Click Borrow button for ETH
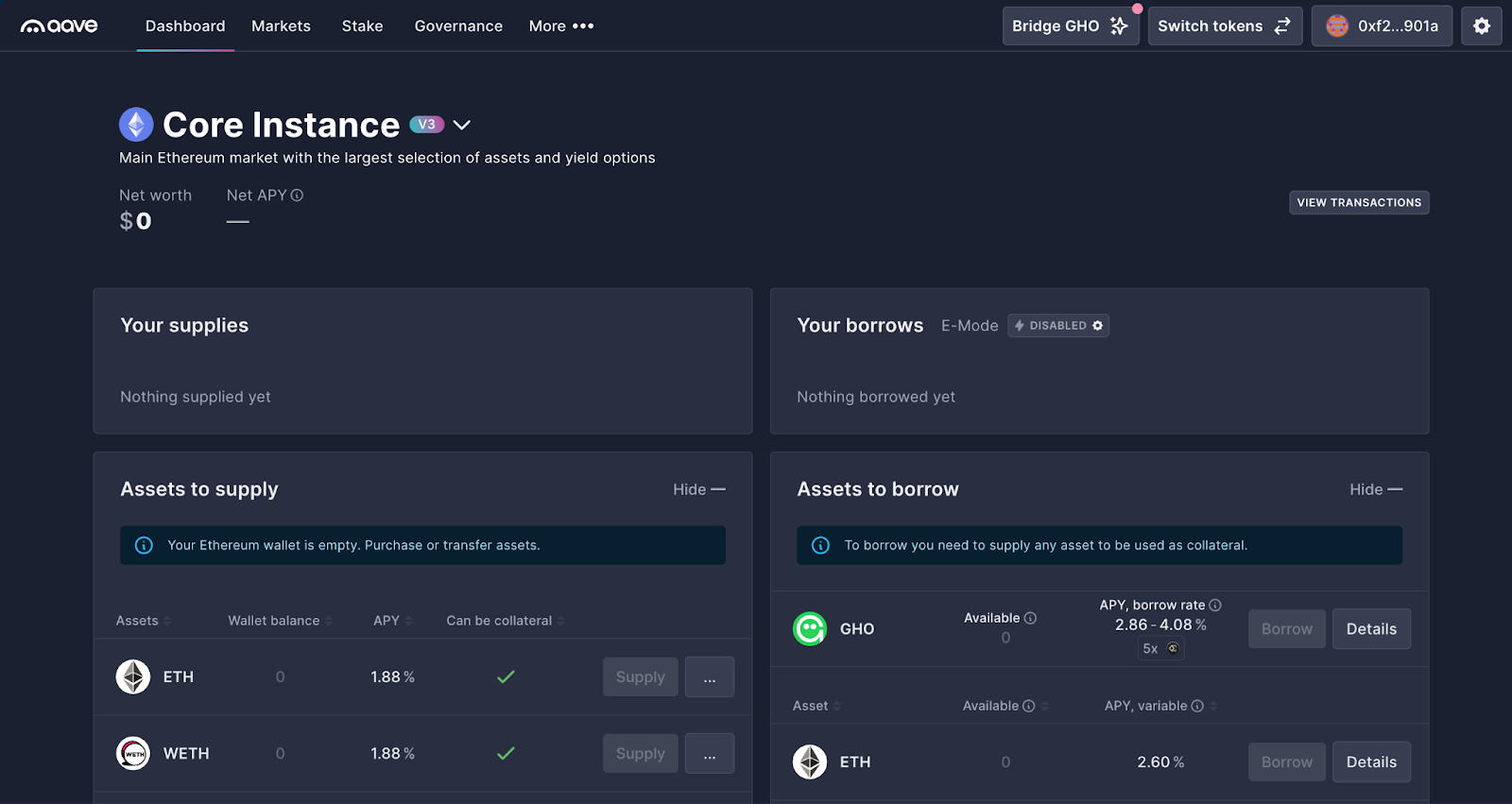 point(1287,761)
